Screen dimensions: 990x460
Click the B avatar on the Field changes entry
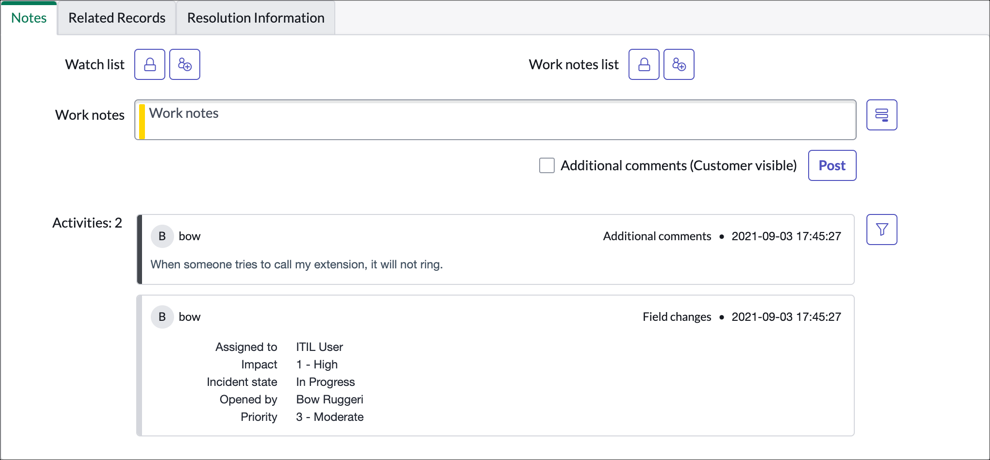point(162,317)
